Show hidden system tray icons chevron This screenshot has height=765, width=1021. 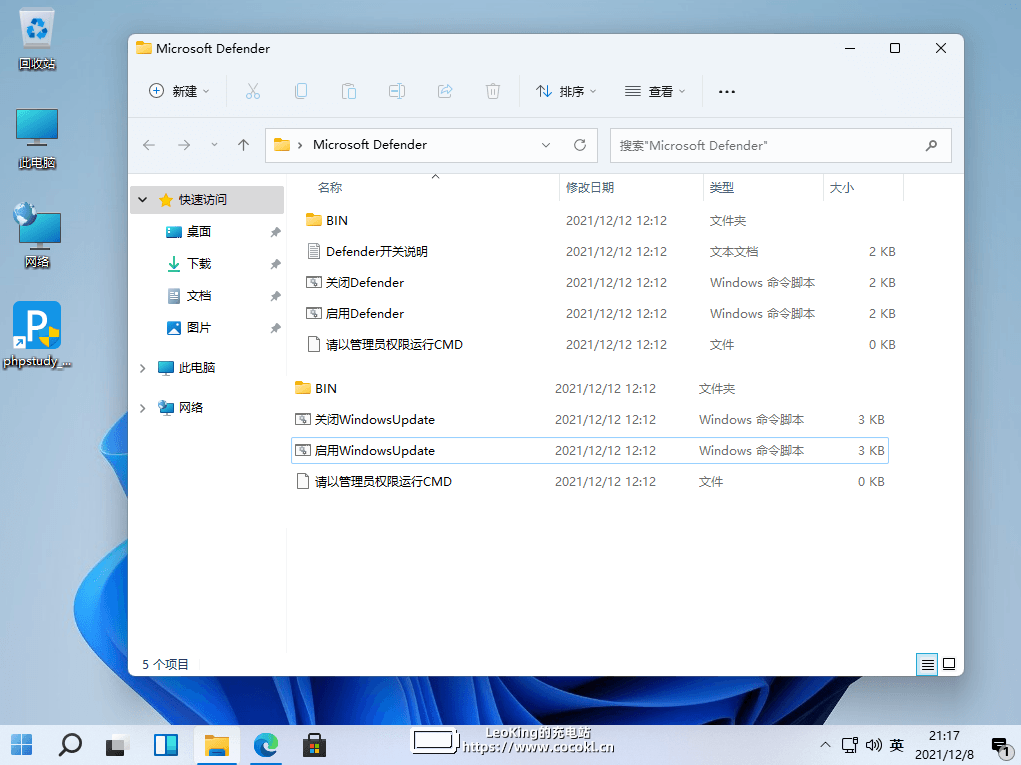pyautogui.click(x=825, y=744)
